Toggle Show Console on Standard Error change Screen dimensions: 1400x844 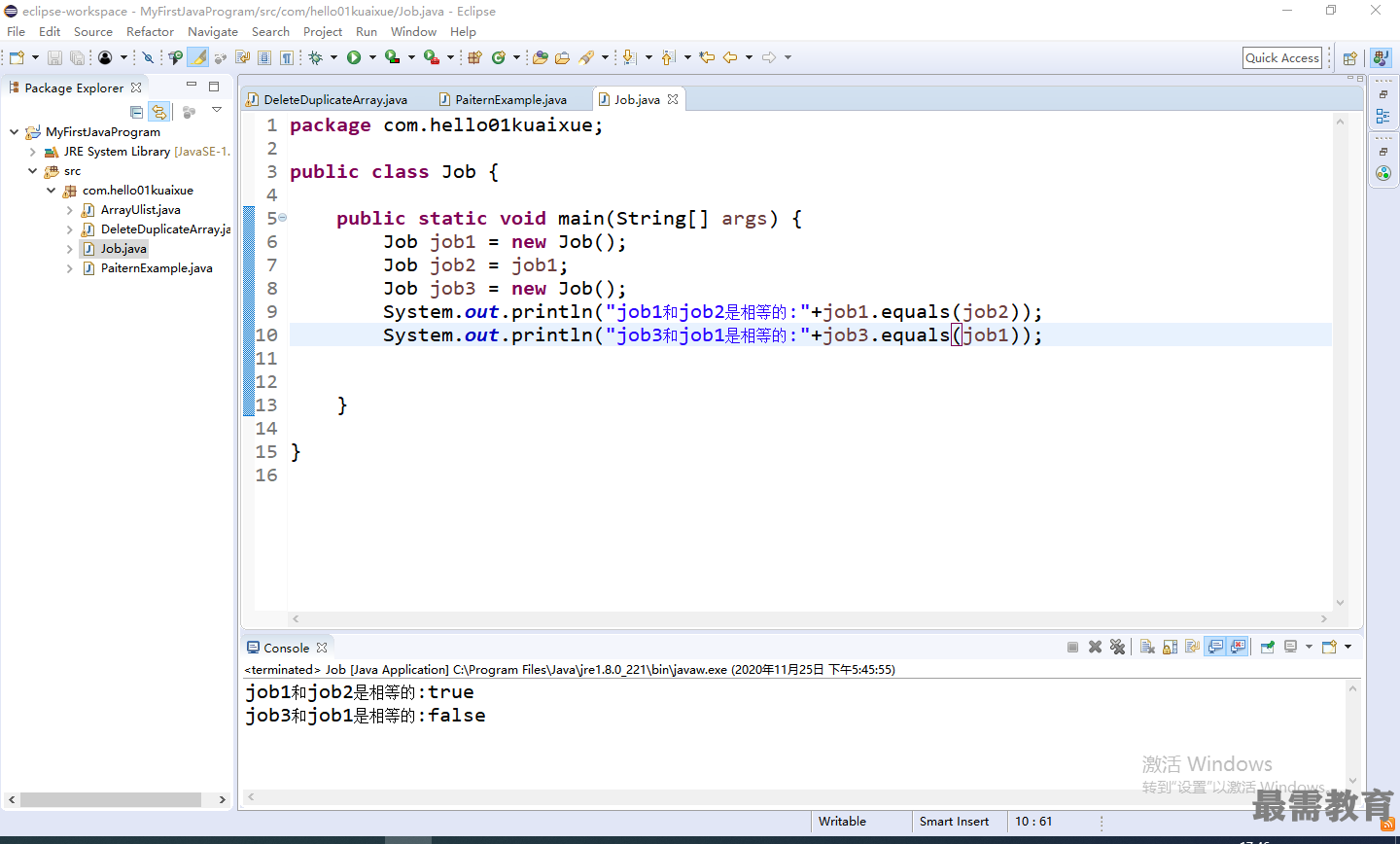(x=1238, y=647)
